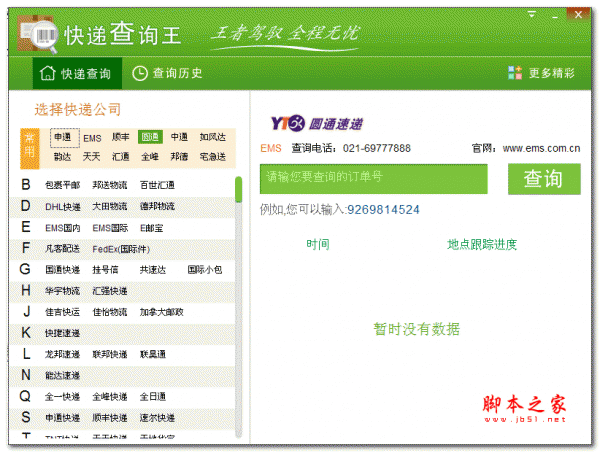Select 速尔快递 in row S
This screenshot has width=600, height=453.
pos(157,418)
